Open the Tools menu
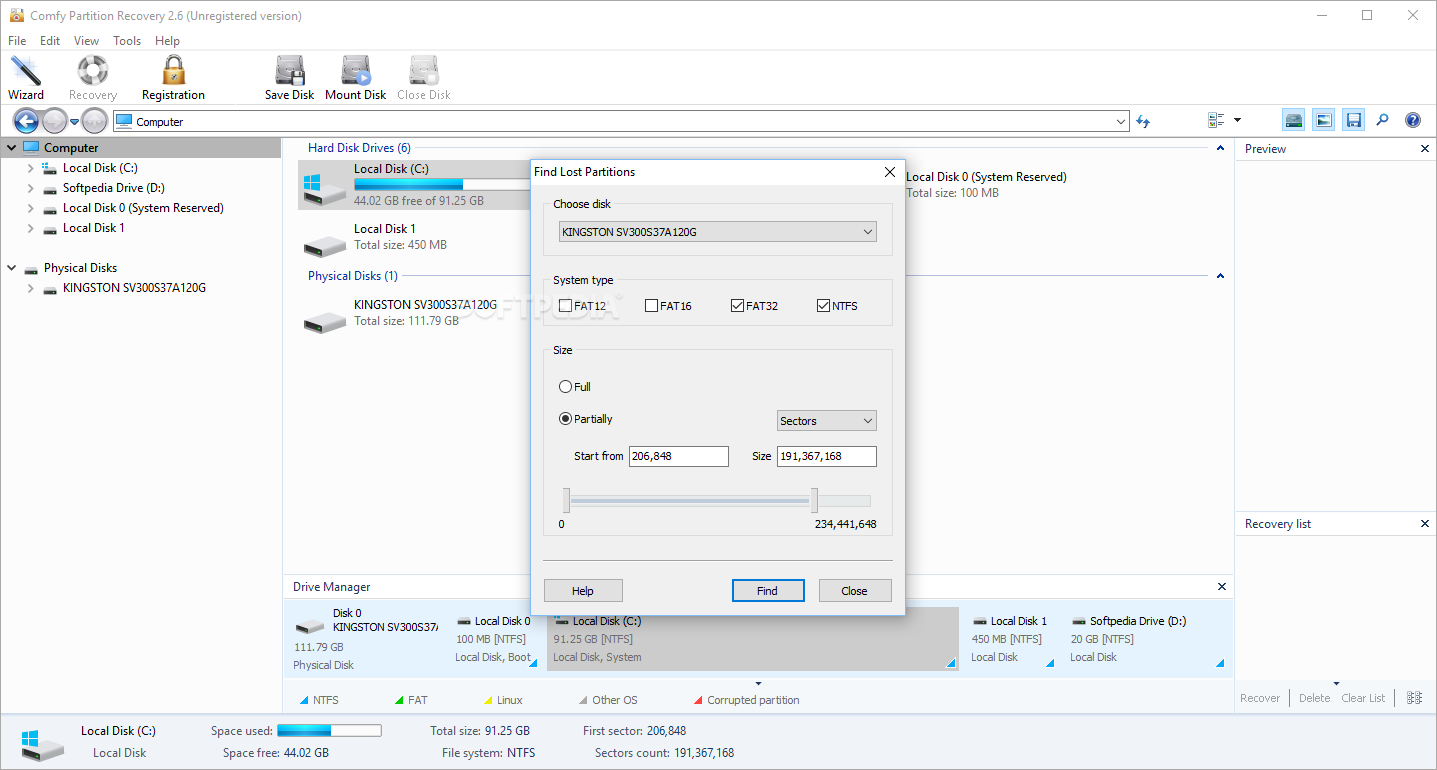This screenshot has width=1437, height=770. pos(127,41)
